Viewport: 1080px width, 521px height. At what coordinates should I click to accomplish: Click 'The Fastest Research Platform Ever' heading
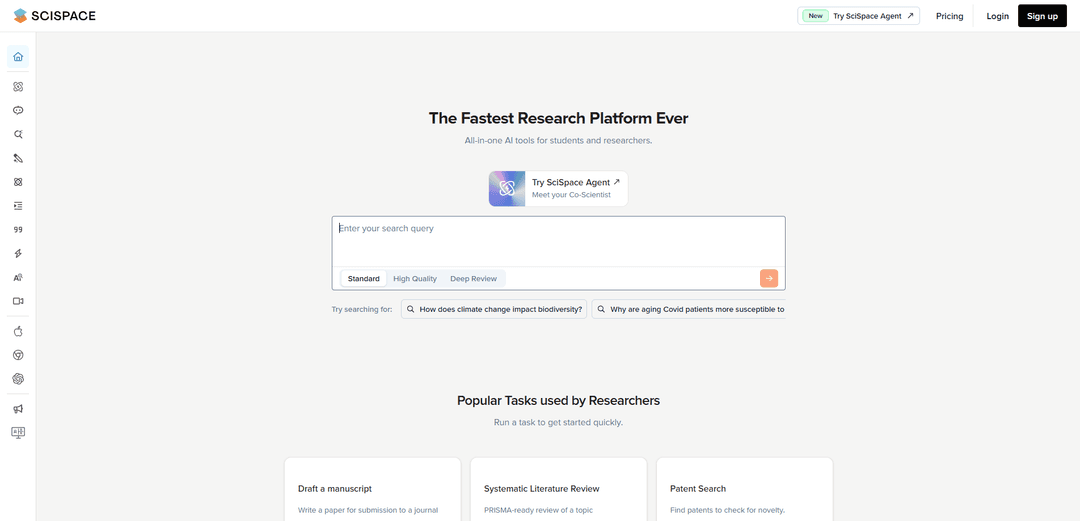point(559,118)
